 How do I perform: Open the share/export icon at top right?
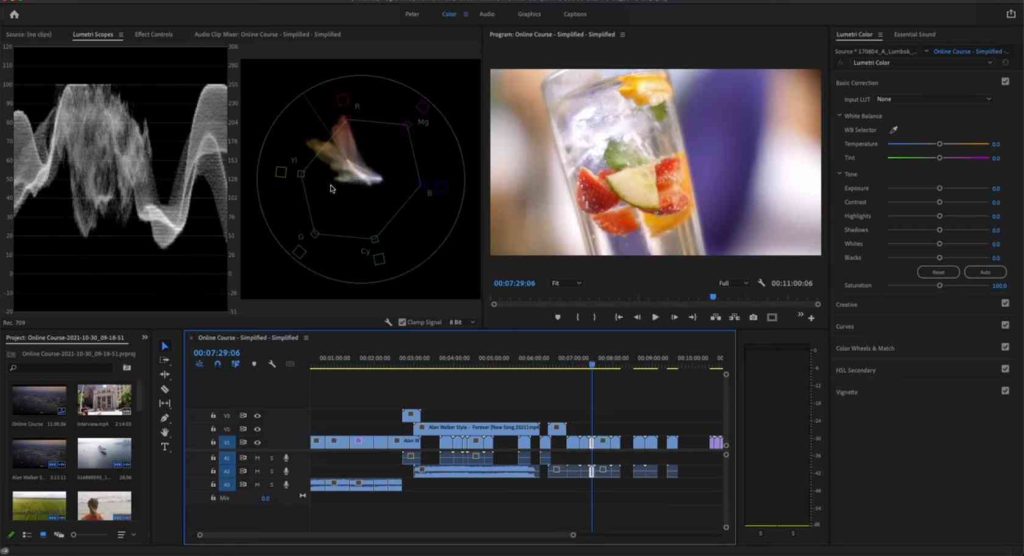tap(1011, 14)
